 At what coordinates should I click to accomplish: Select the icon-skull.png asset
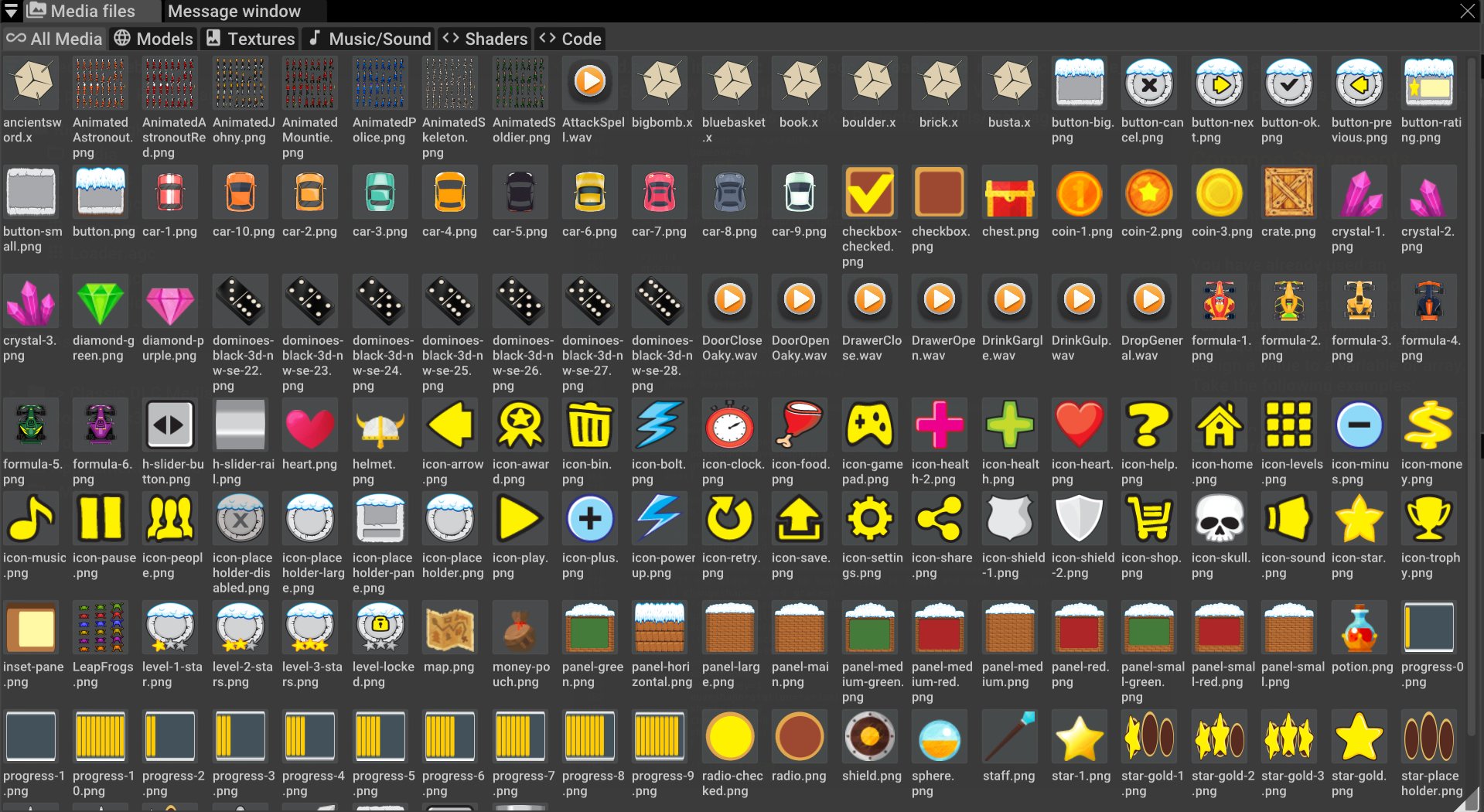pos(1219,518)
